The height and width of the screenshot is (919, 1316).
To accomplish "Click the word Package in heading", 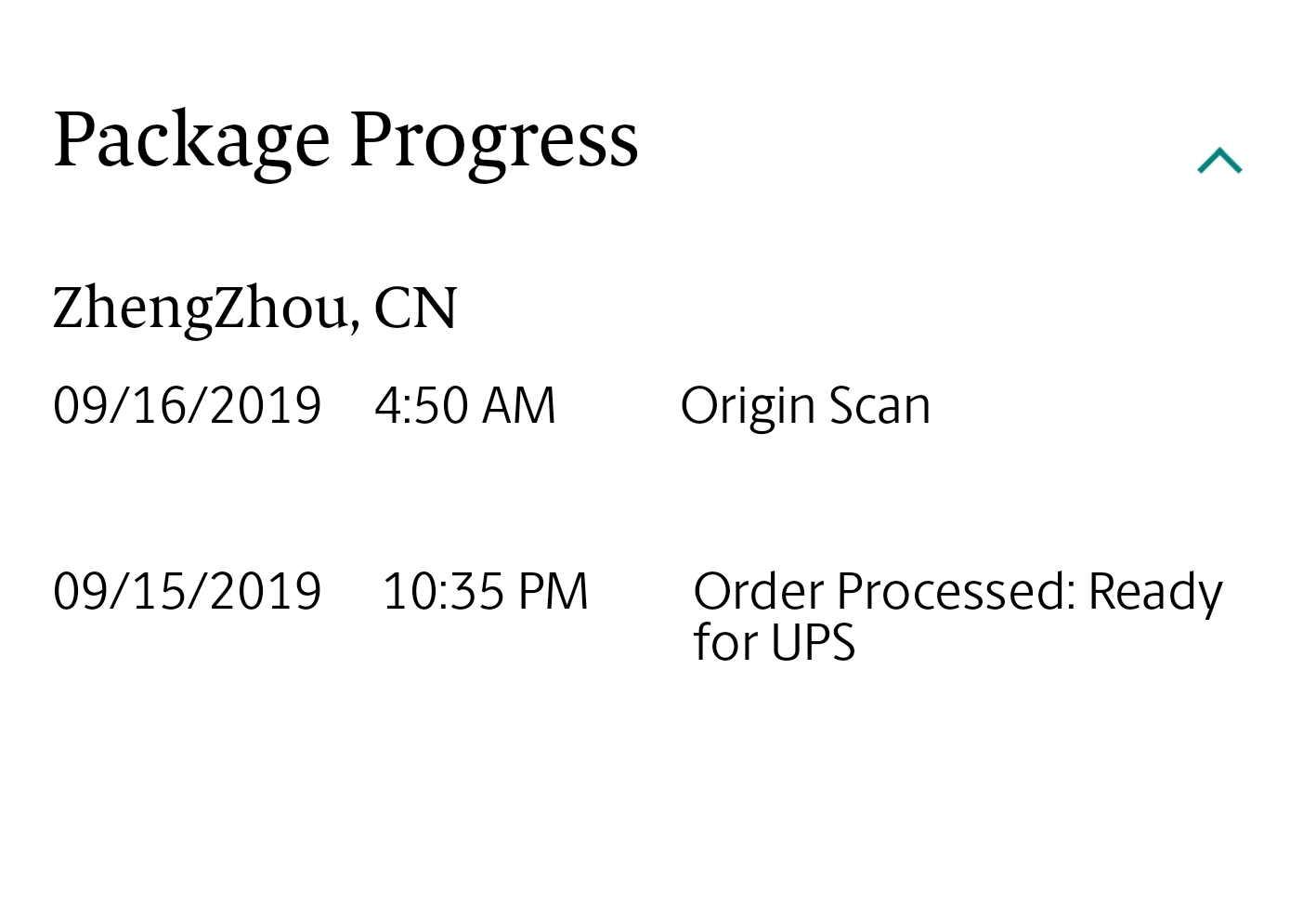I will point(191,140).
